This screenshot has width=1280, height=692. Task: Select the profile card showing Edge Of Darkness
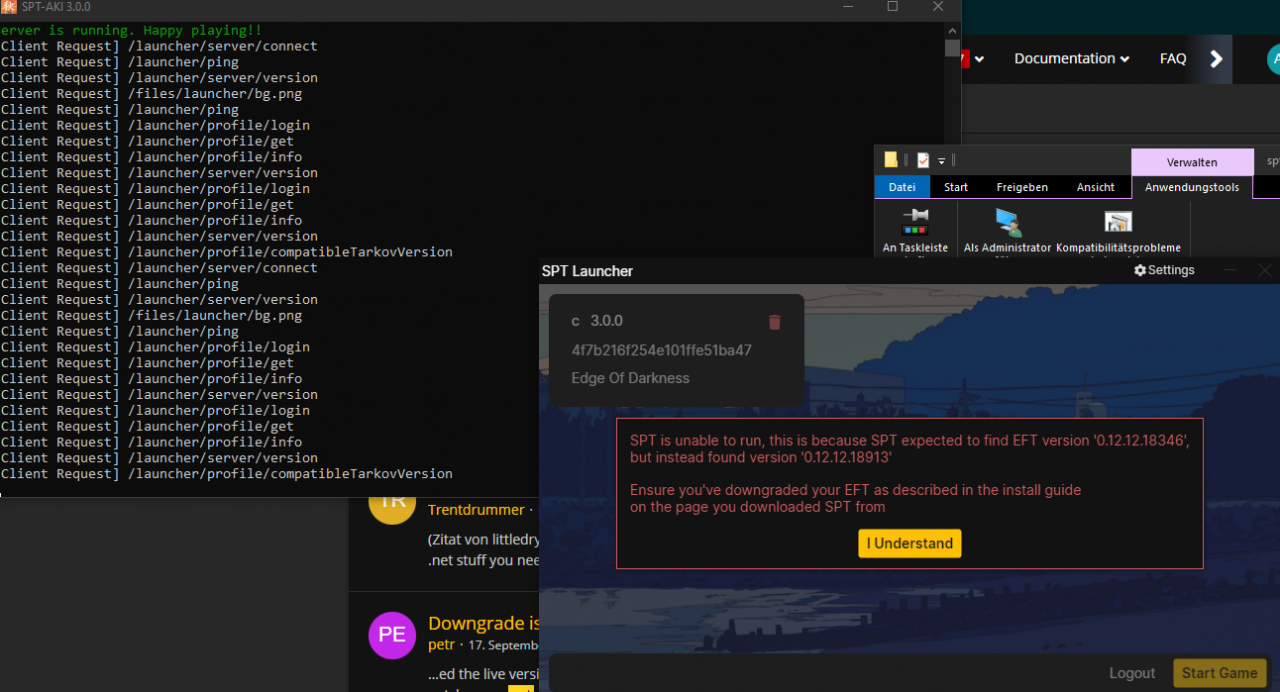(x=676, y=350)
